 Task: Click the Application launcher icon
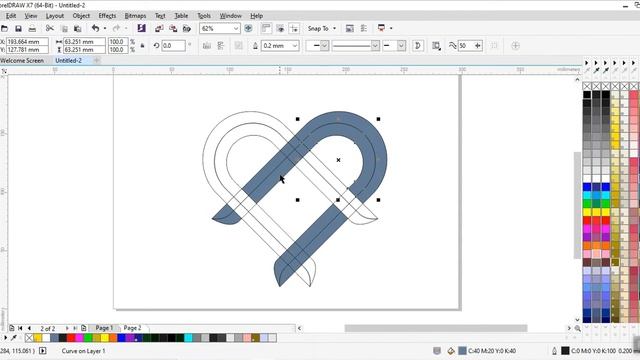tap(381, 28)
